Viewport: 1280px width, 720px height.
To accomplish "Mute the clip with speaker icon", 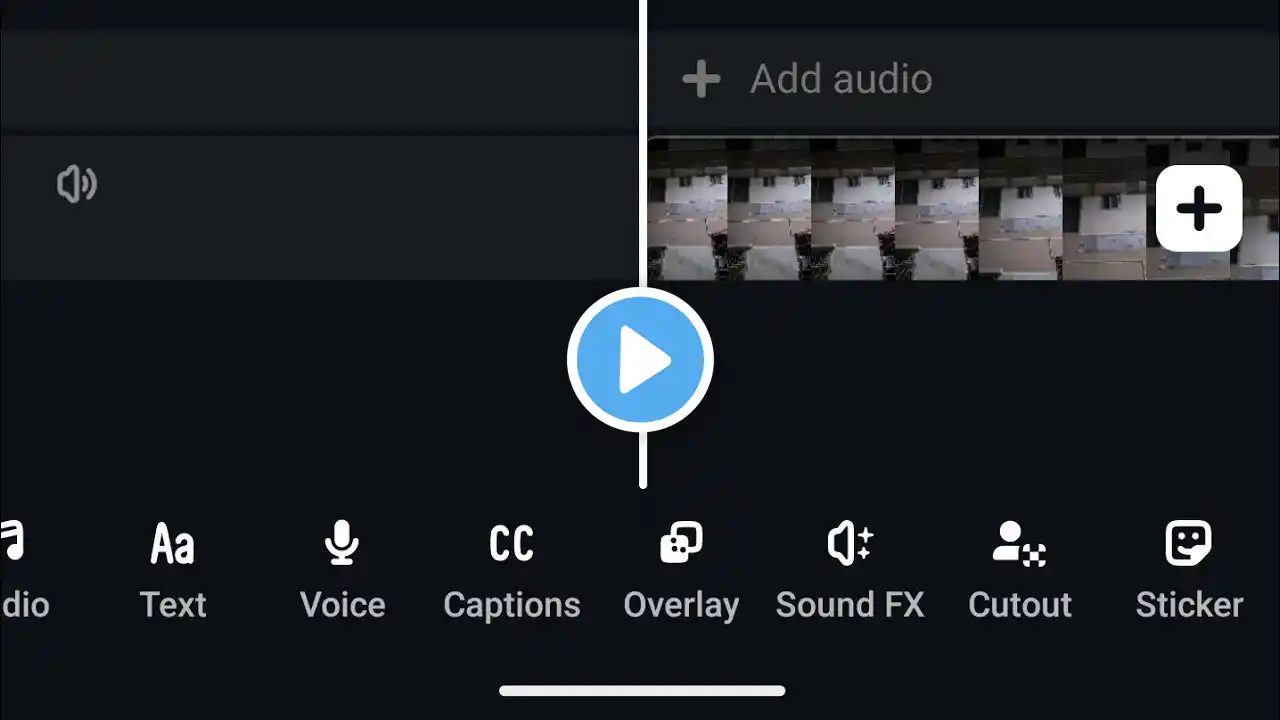I will pos(77,185).
